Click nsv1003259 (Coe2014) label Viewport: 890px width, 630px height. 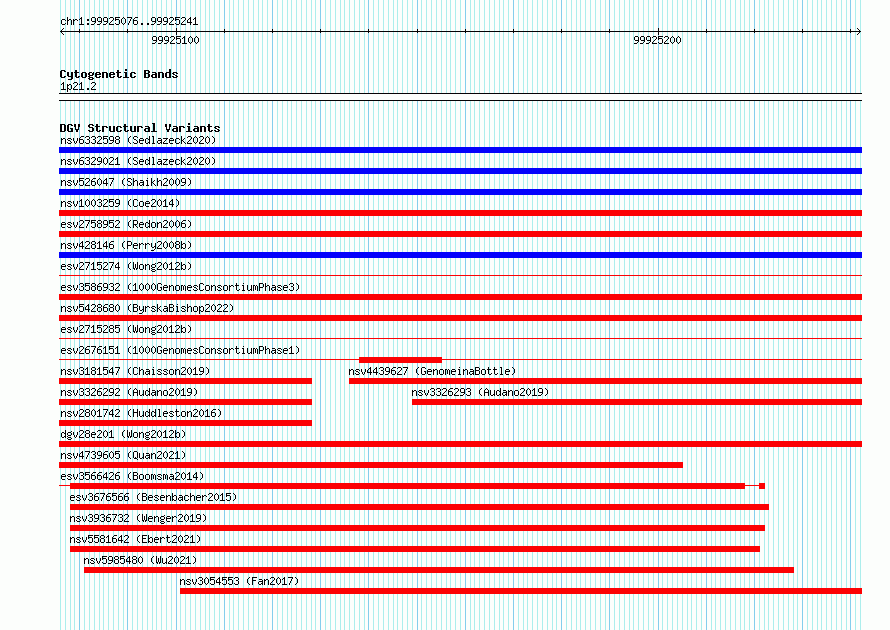tap(120, 203)
